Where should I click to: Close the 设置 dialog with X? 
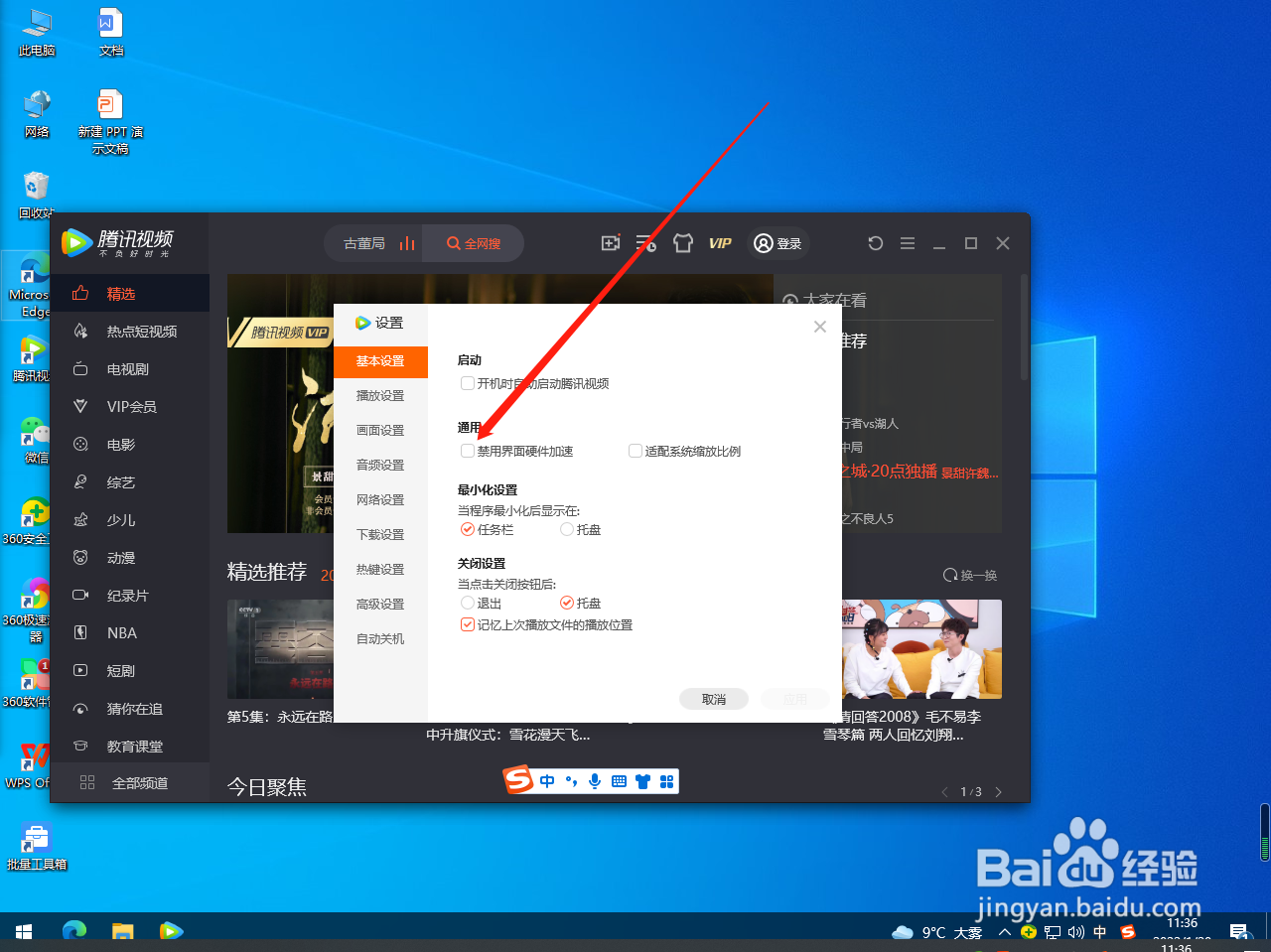coord(820,327)
